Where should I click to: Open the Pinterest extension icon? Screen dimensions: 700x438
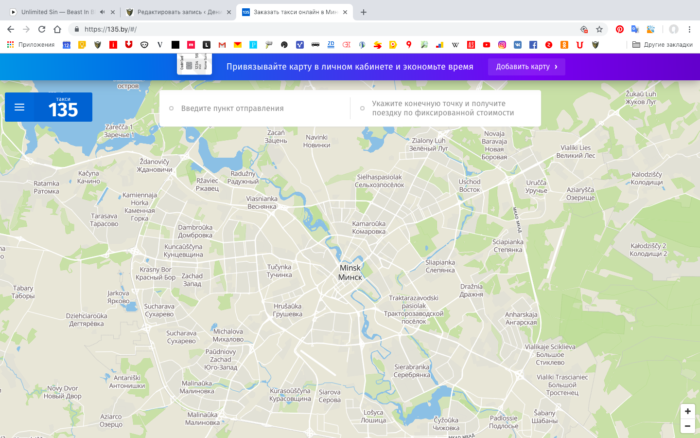tap(620, 29)
